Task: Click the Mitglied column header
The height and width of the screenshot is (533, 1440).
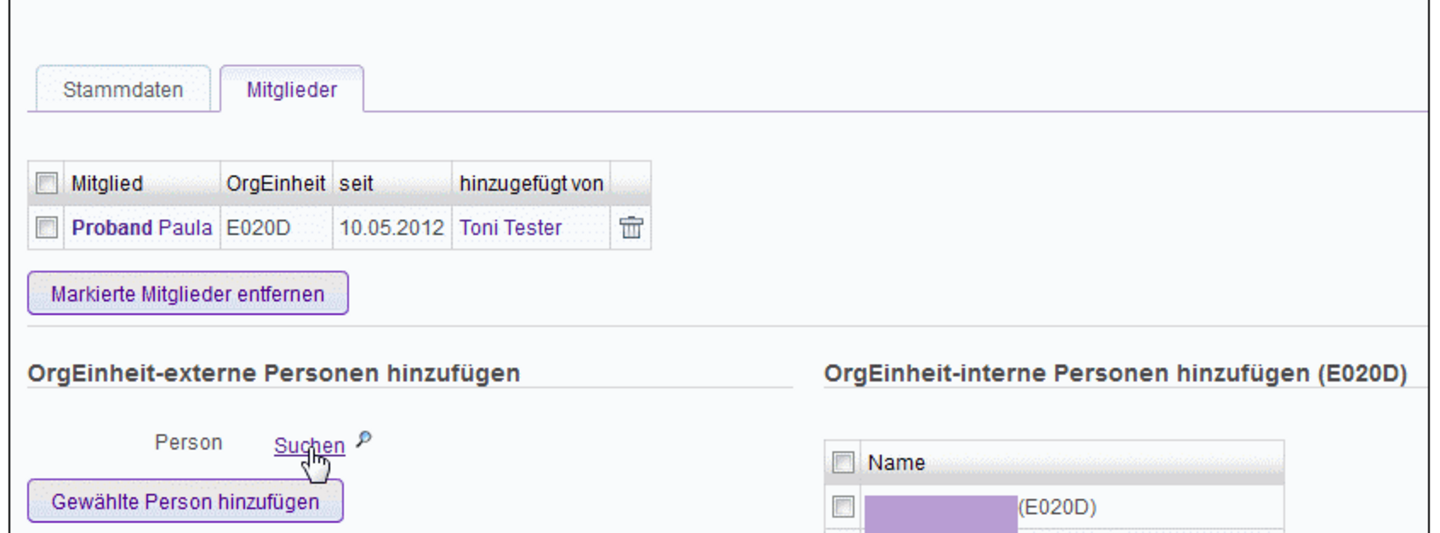Action: [107, 184]
